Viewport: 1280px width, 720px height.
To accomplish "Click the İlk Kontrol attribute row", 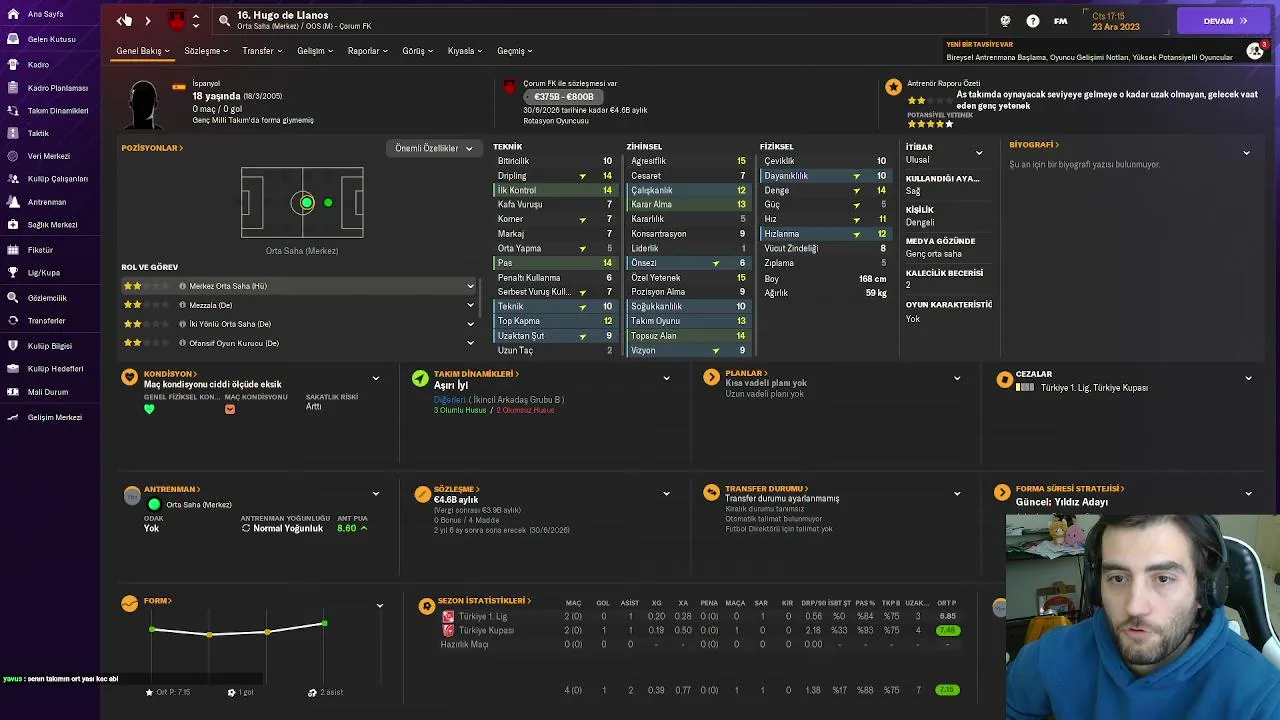I will point(554,190).
